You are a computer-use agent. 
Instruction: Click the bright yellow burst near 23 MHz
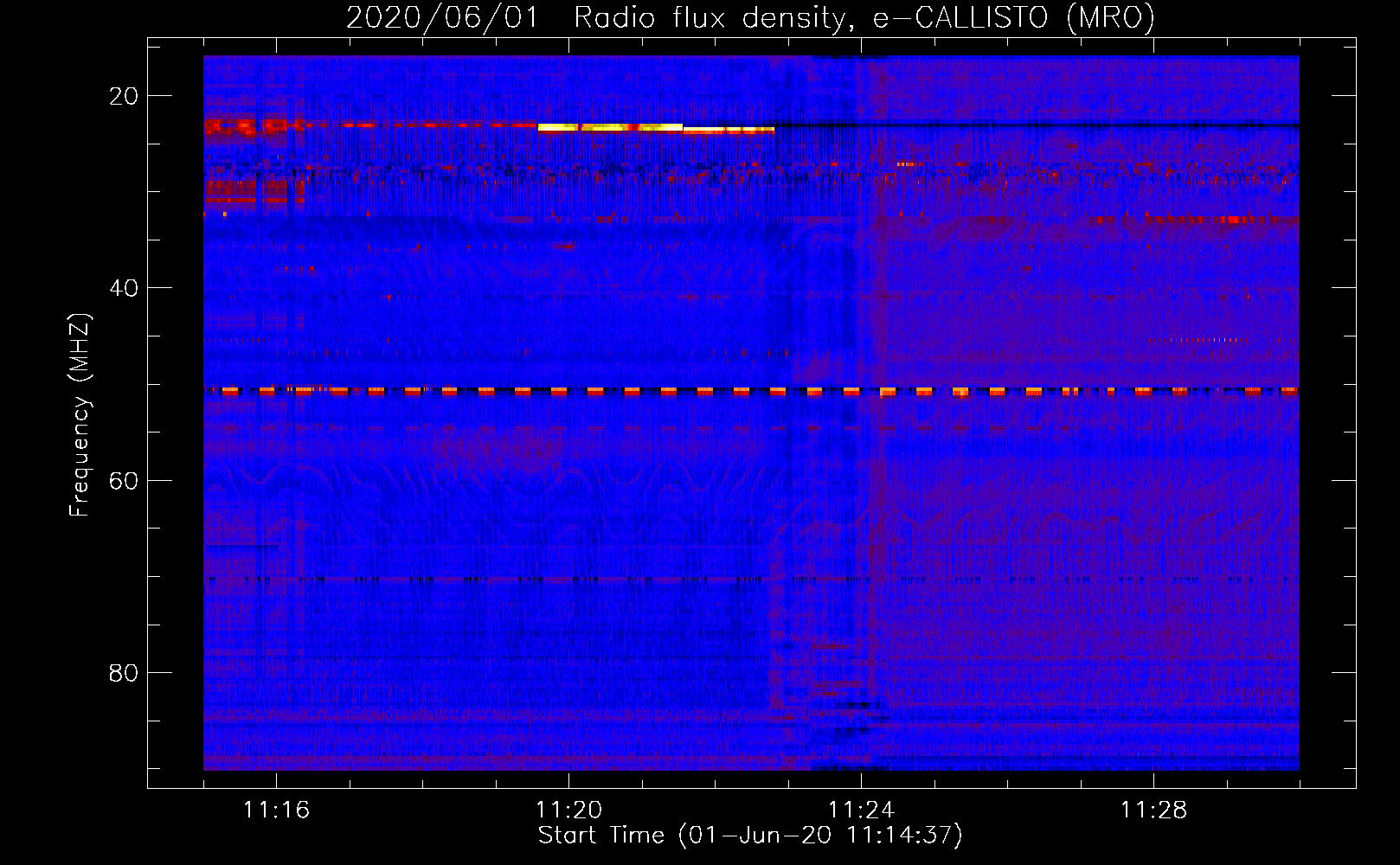pos(656,129)
